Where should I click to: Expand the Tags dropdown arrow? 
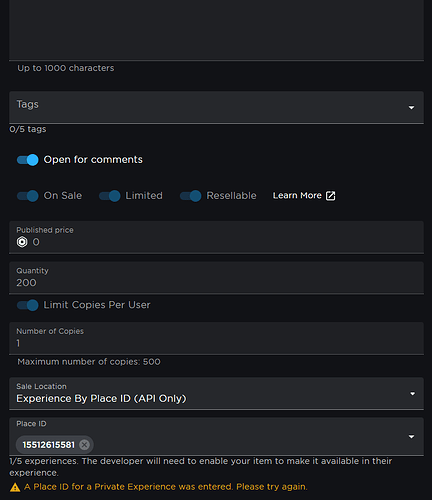coord(411,107)
